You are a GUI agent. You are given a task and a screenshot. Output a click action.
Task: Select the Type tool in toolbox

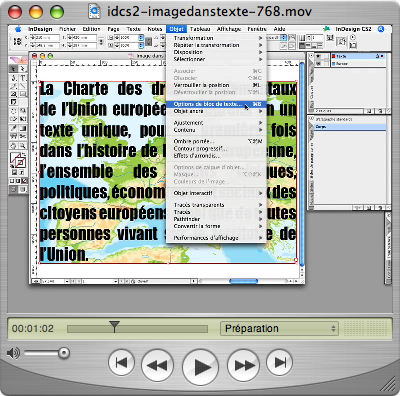(22, 78)
